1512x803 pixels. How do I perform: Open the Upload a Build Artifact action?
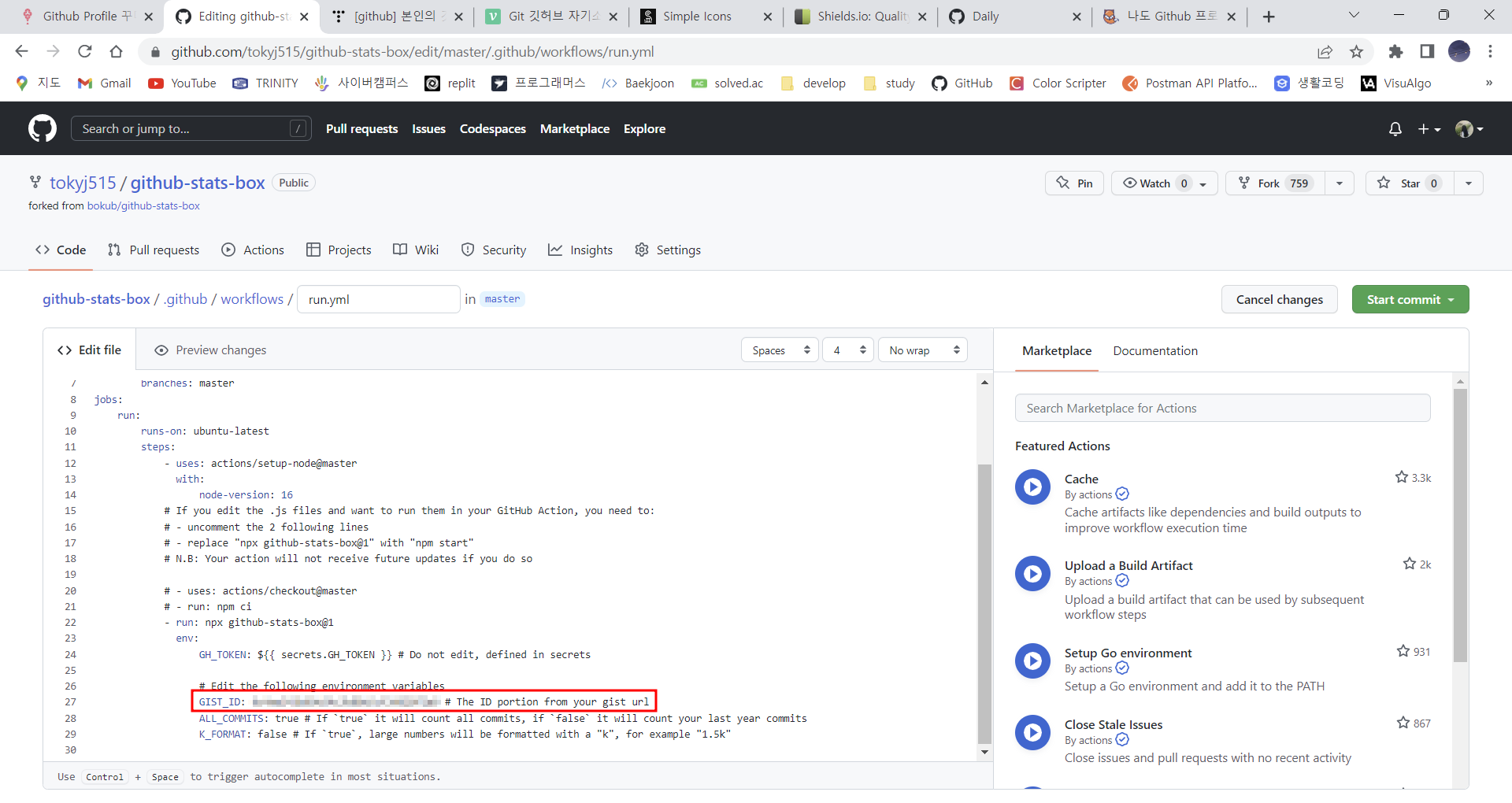[1128, 565]
